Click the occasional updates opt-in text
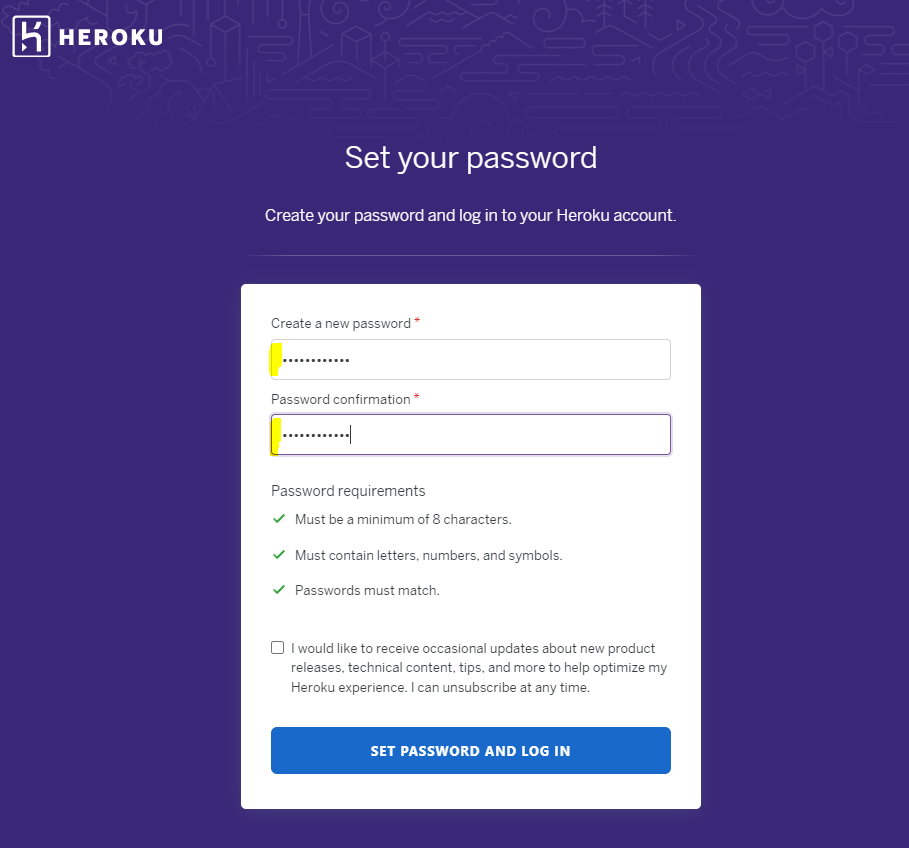Image resolution: width=909 pixels, height=848 pixels. click(x=479, y=668)
